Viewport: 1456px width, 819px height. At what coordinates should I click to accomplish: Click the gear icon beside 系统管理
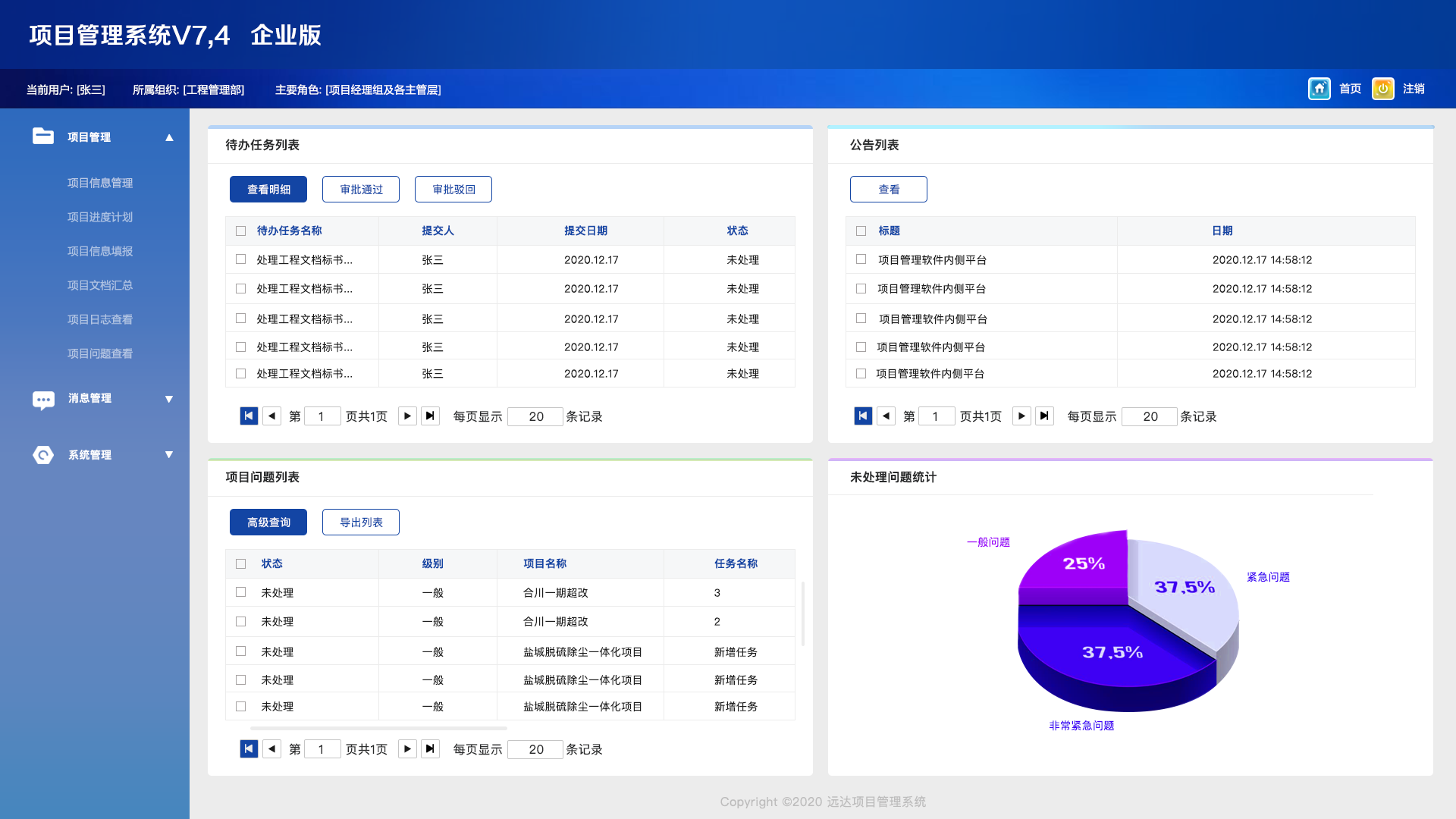click(x=43, y=455)
